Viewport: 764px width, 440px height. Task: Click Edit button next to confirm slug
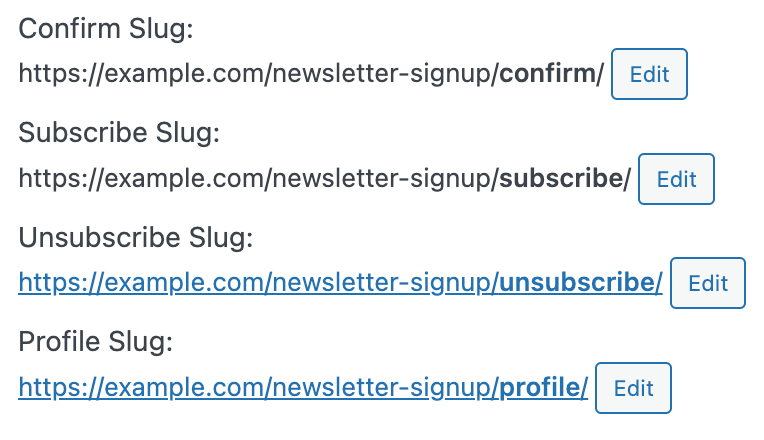tap(649, 75)
